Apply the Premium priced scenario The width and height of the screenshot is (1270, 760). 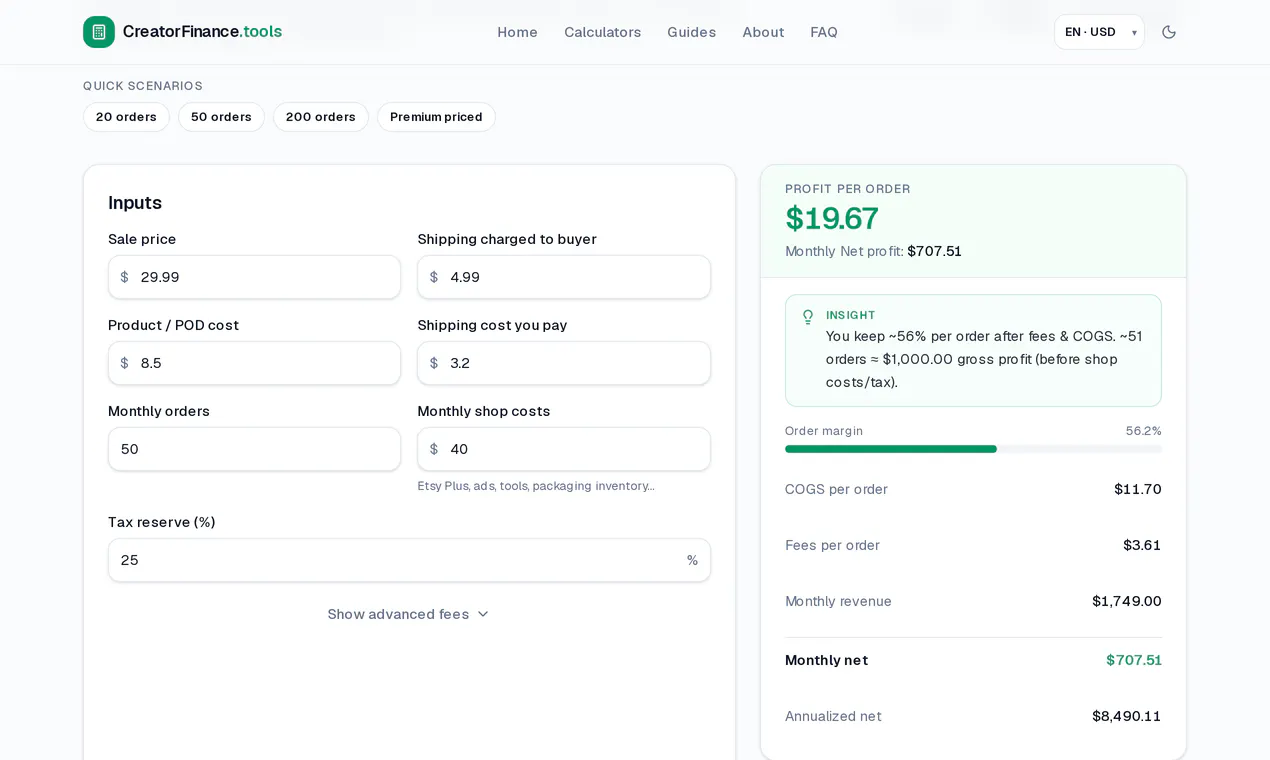tap(436, 117)
